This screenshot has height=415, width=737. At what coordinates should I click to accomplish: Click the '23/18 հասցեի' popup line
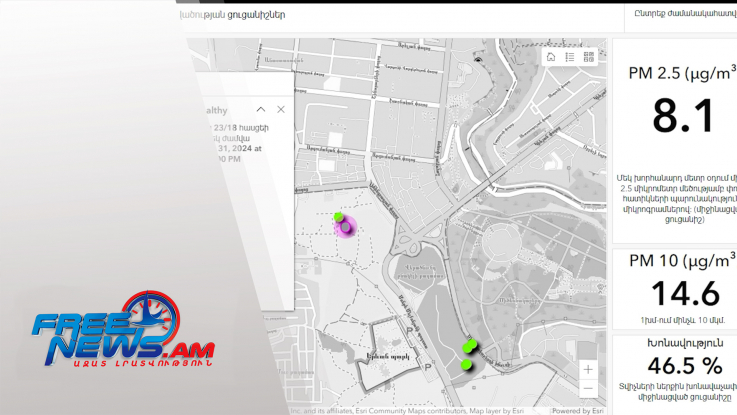click(x=241, y=127)
